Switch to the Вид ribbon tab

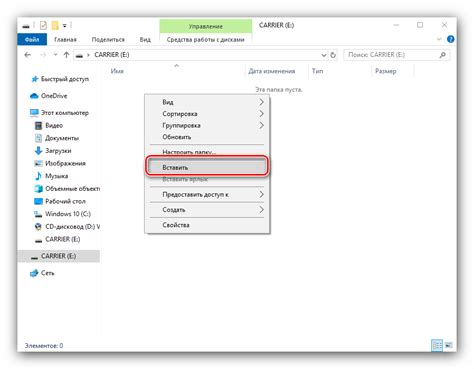click(x=145, y=39)
